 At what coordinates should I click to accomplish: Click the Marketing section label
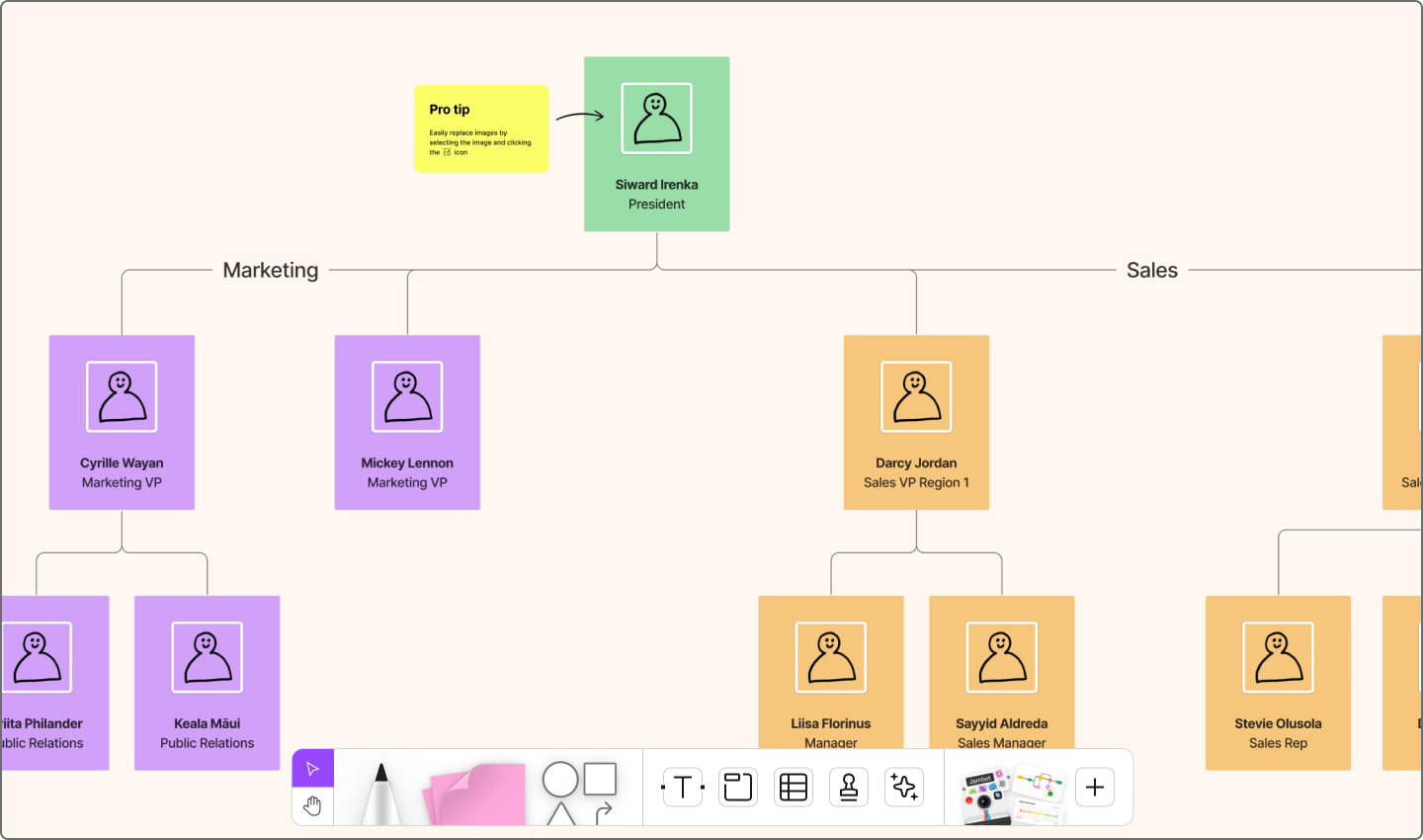[x=270, y=269]
